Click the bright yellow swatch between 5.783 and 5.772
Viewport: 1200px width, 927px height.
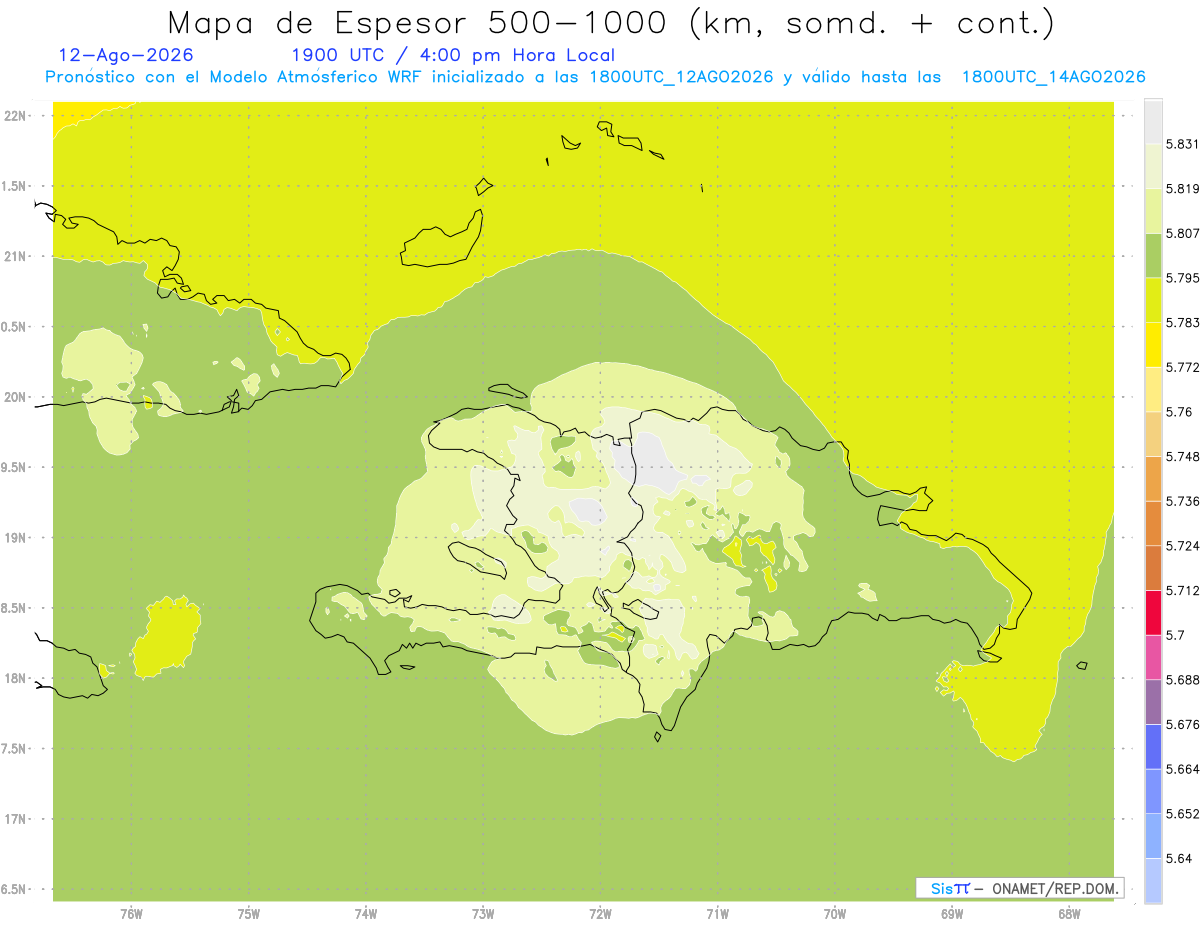tap(1153, 345)
